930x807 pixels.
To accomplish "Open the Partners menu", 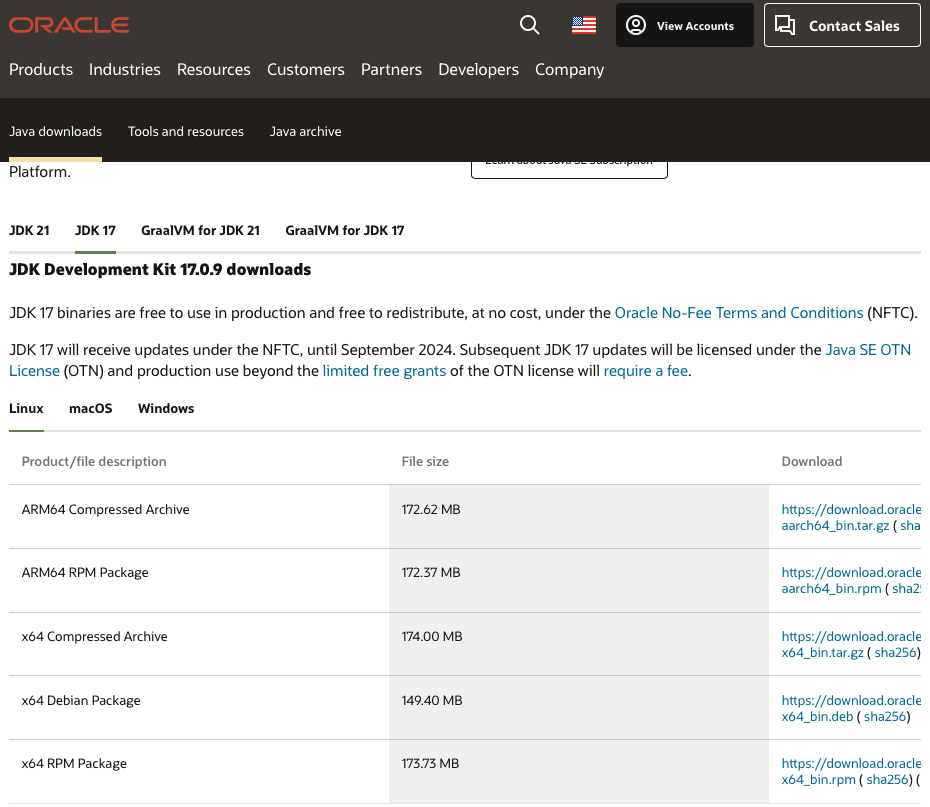I will 391,69.
